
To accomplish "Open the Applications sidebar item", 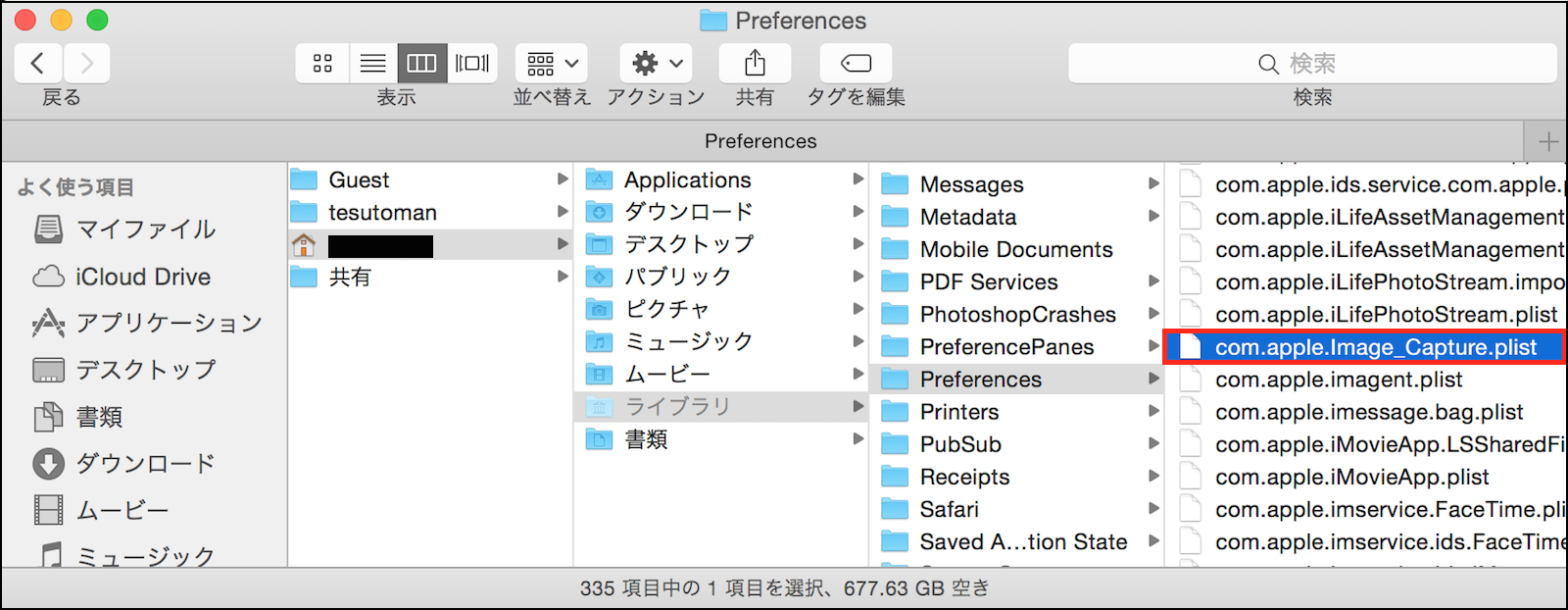I will pos(169,323).
